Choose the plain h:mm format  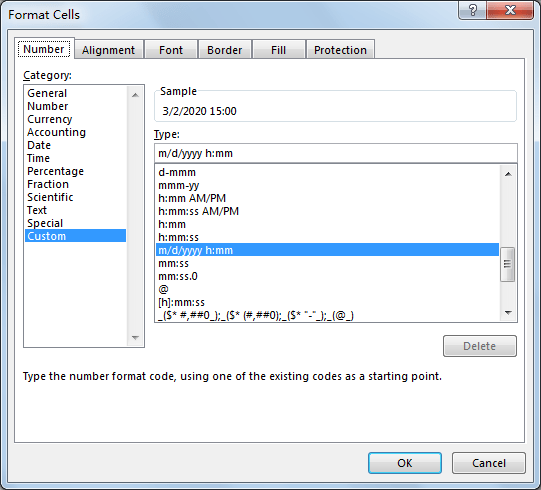(x=327, y=224)
